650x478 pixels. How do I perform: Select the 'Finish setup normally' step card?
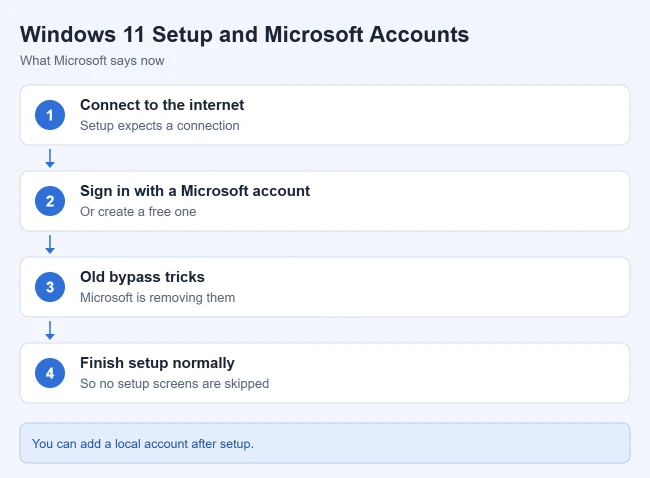click(x=325, y=373)
